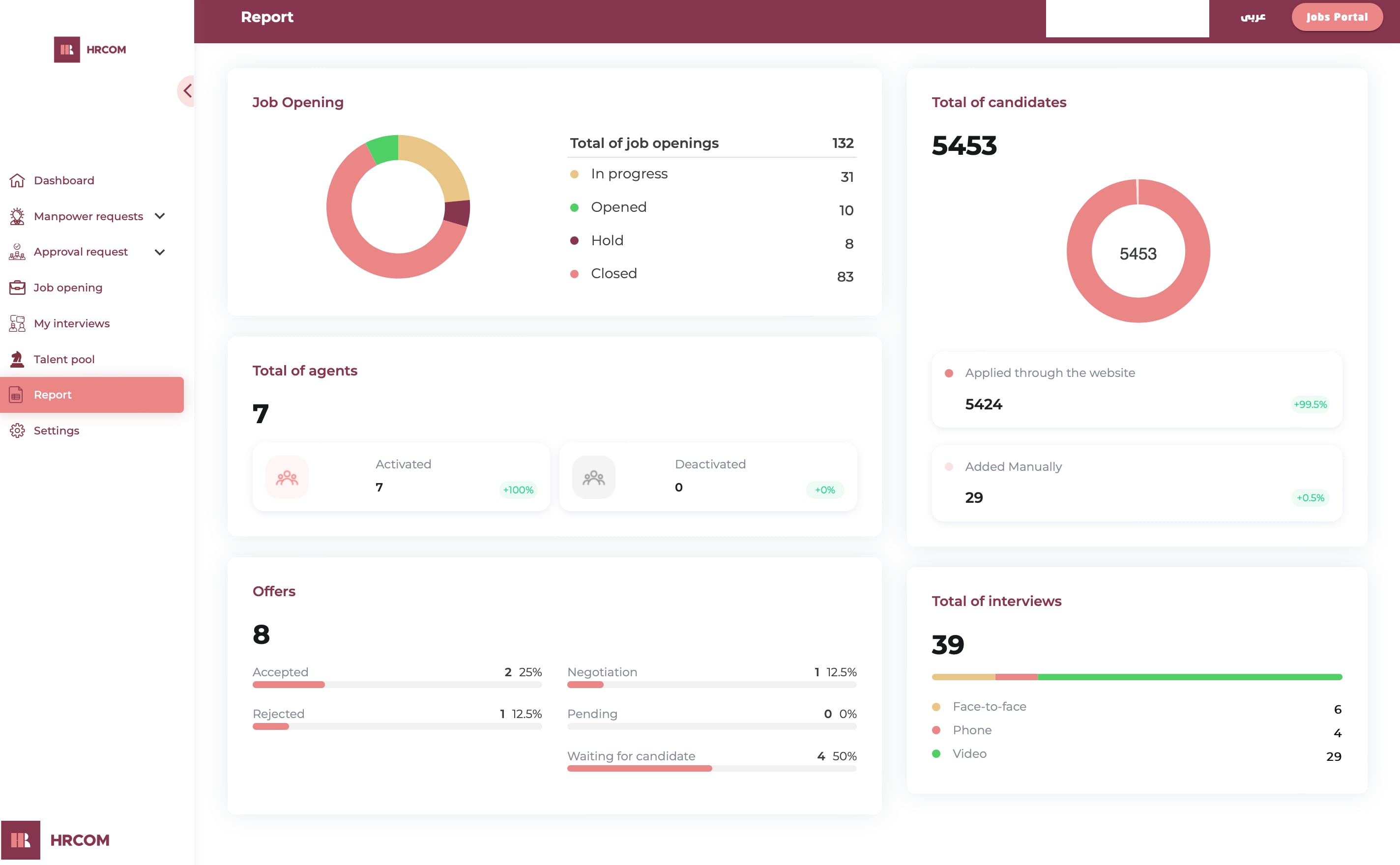The image size is (1400, 865).
Task: Click the Jobs Portal button
Action: pyautogui.click(x=1337, y=17)
